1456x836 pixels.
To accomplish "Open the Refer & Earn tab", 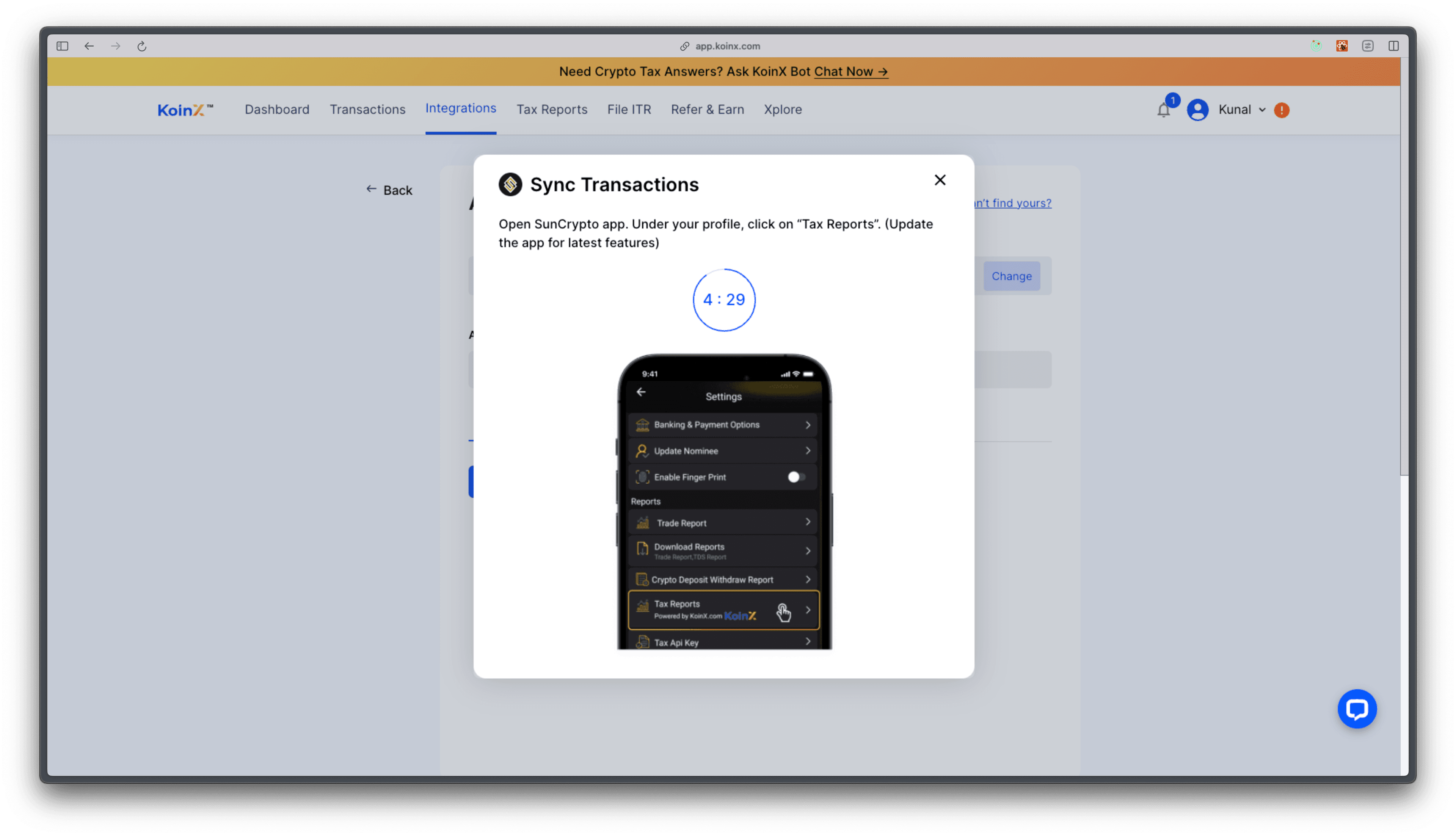I will [707, 110].
